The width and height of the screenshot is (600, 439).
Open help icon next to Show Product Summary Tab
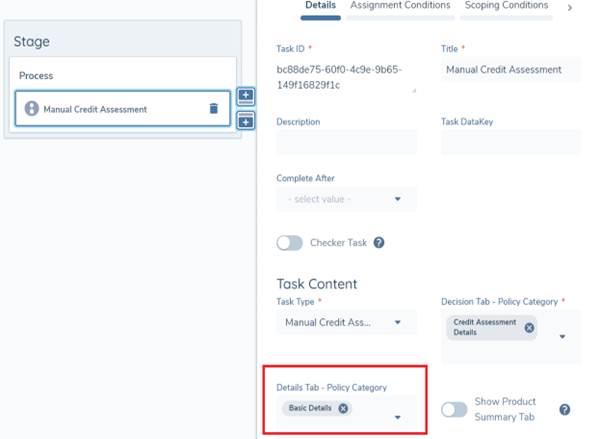coord(565,410)
